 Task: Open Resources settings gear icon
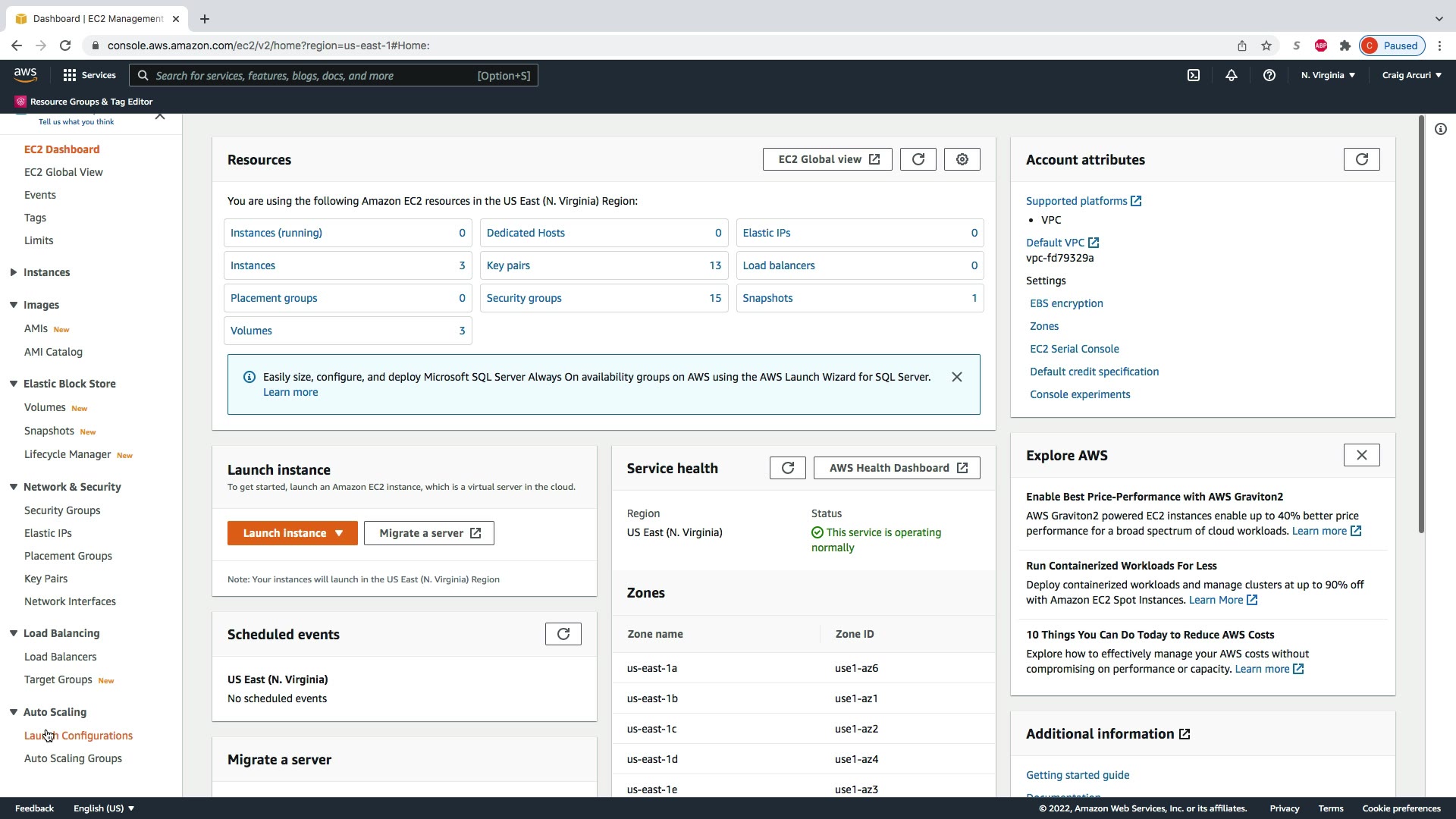point(962,159)
